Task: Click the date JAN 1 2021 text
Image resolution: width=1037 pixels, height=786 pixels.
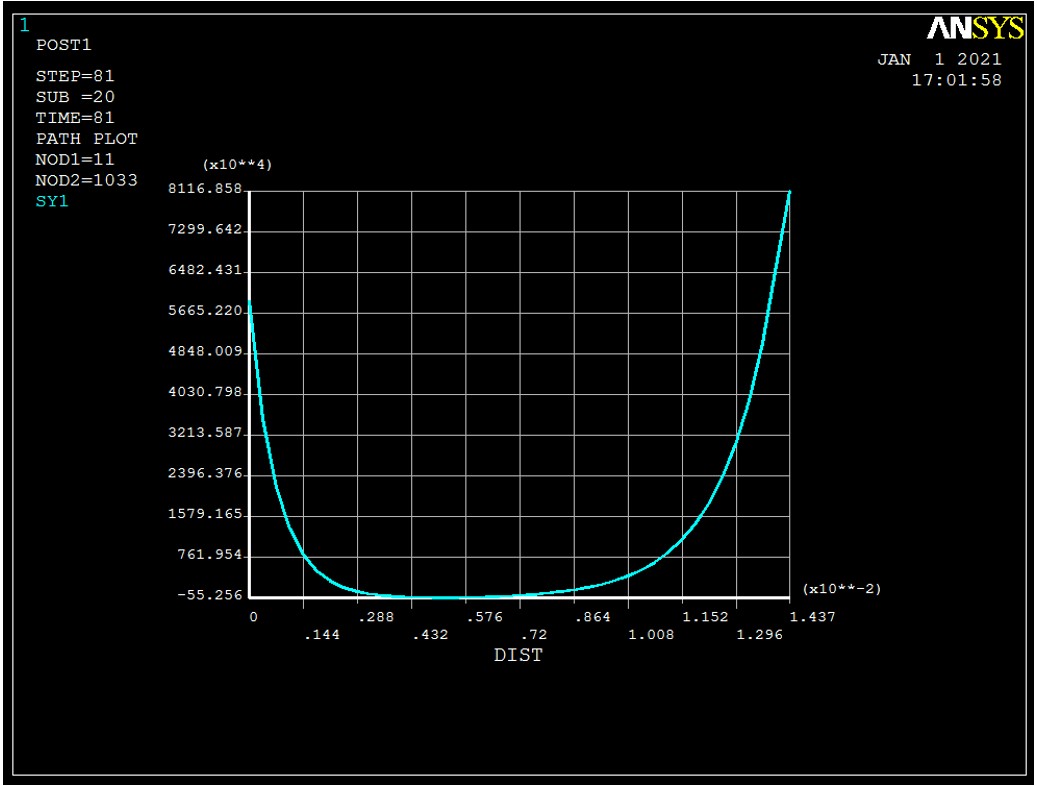Action: click(x=939, y=60)
